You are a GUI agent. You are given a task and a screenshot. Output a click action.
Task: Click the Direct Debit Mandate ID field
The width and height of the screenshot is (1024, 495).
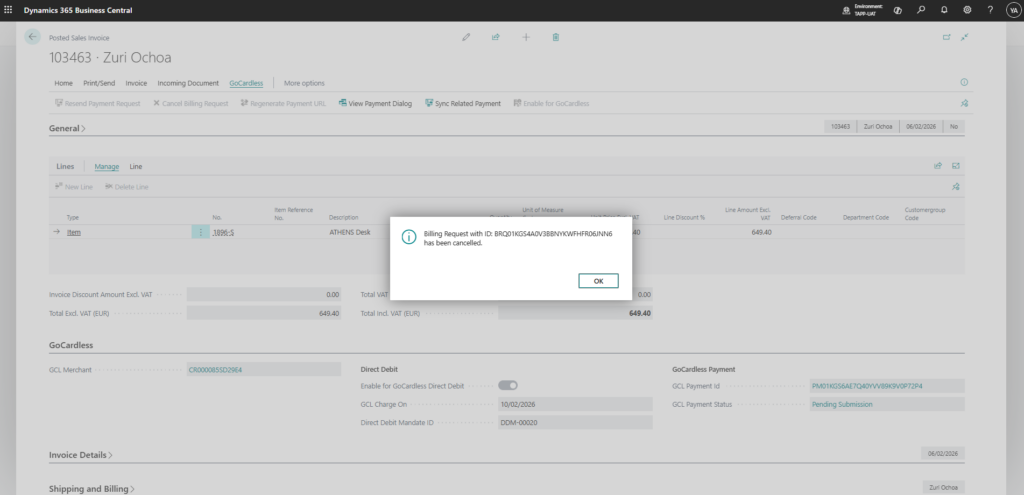[x=574, y=423]
